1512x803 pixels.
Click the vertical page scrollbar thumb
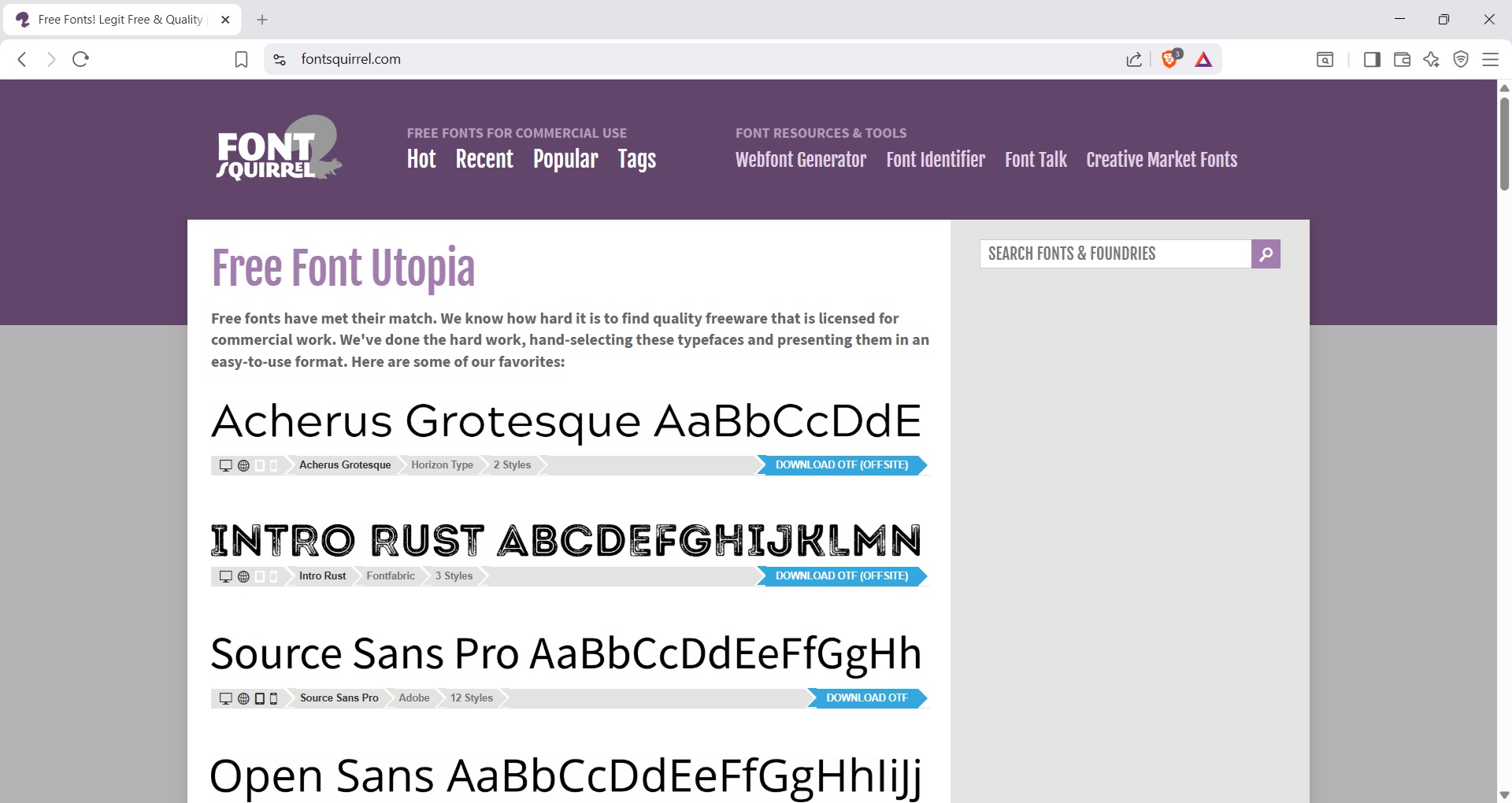click(1504, 142)
